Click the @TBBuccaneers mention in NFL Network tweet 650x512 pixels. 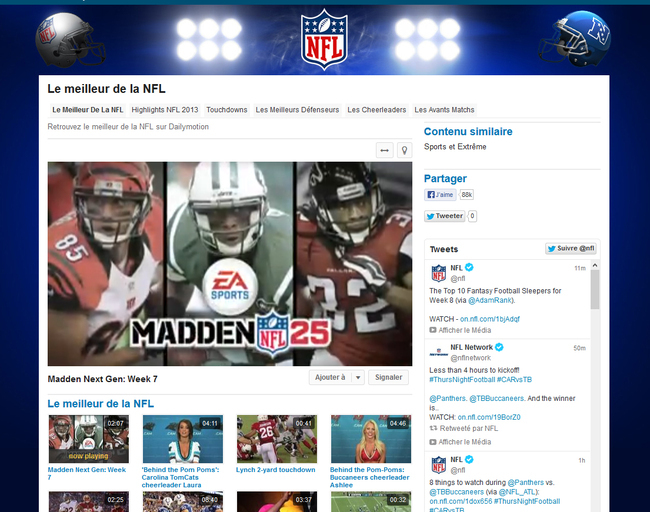point(497,398)
